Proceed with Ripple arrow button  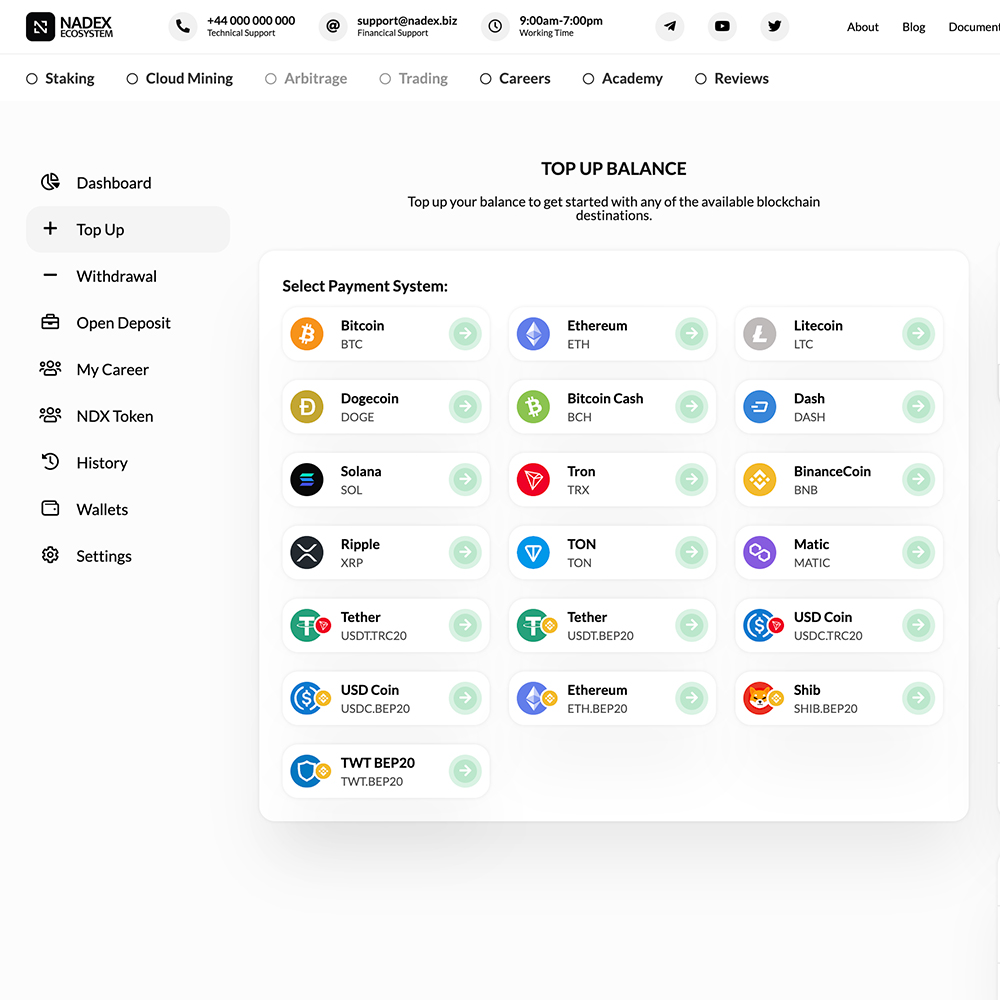465,552
